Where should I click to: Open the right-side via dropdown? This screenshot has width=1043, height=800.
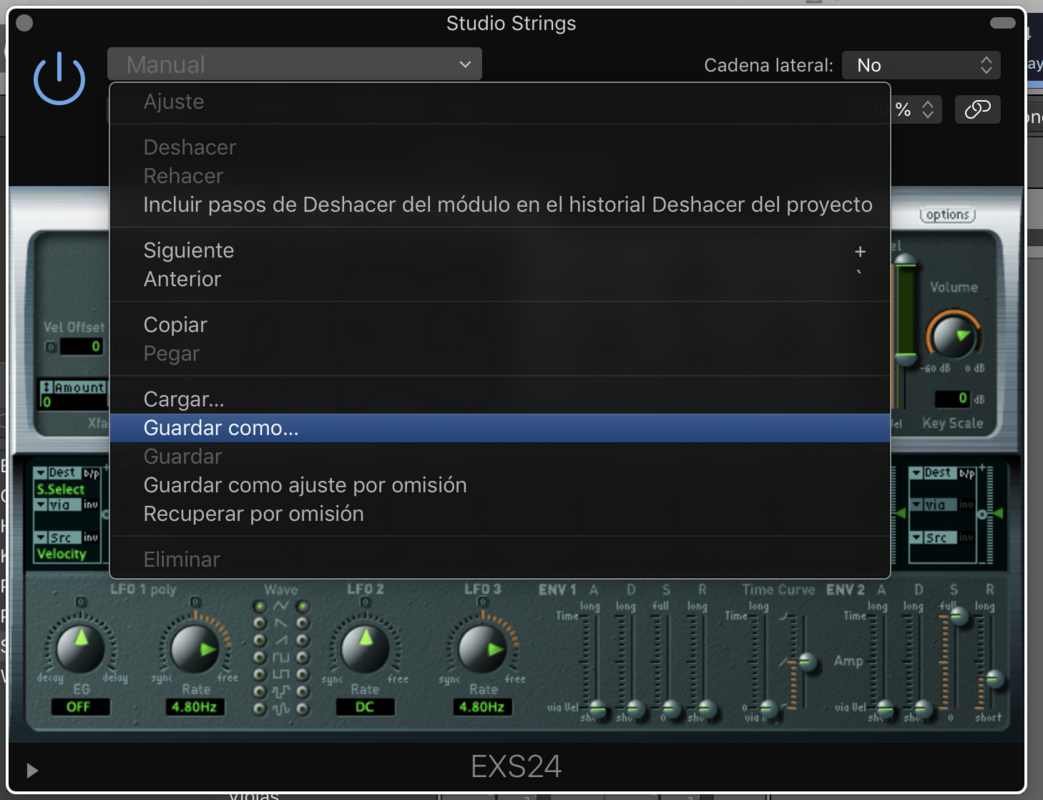(x=933, y=505)
